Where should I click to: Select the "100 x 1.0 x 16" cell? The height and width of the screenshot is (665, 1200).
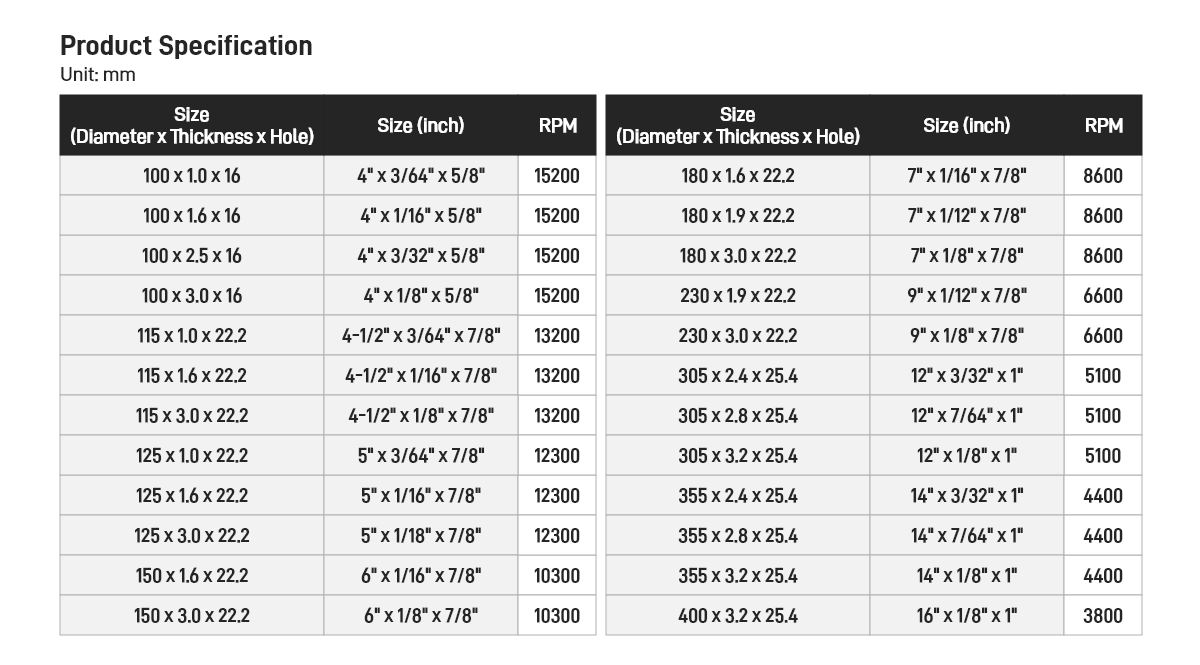192,176
